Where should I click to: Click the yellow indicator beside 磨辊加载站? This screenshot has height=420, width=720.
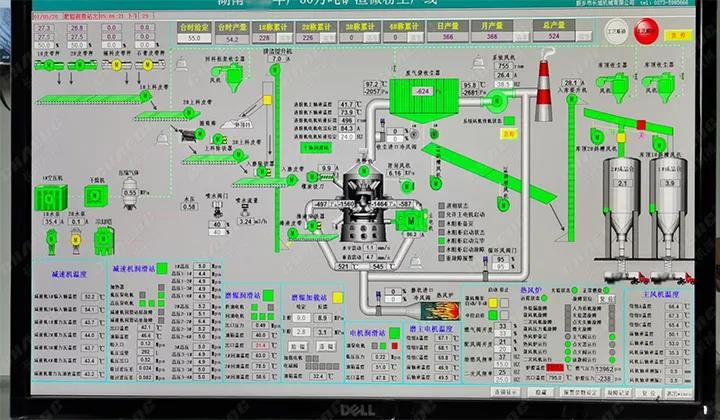337,297
